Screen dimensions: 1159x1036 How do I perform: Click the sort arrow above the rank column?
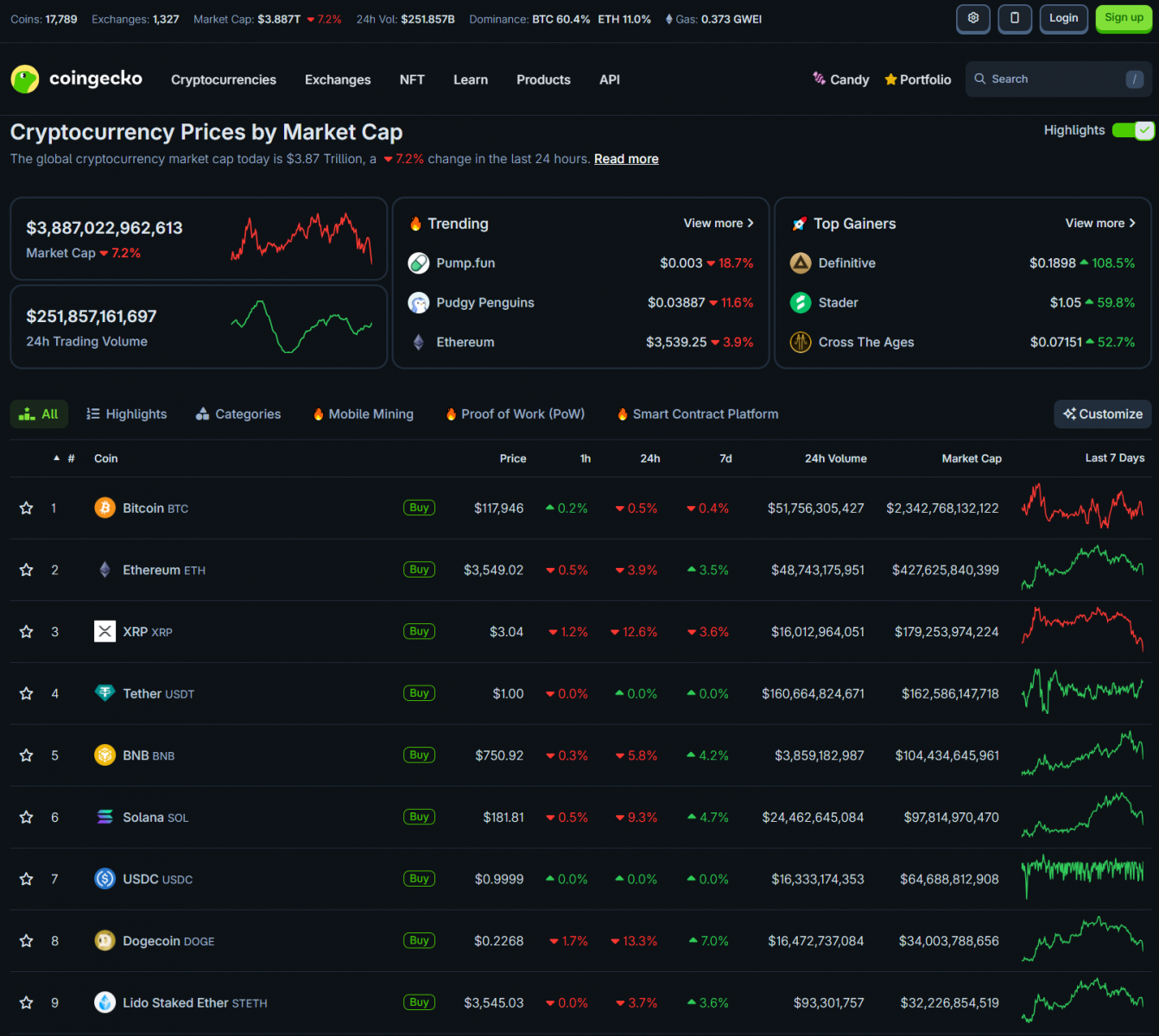click(x=56, y=458)
